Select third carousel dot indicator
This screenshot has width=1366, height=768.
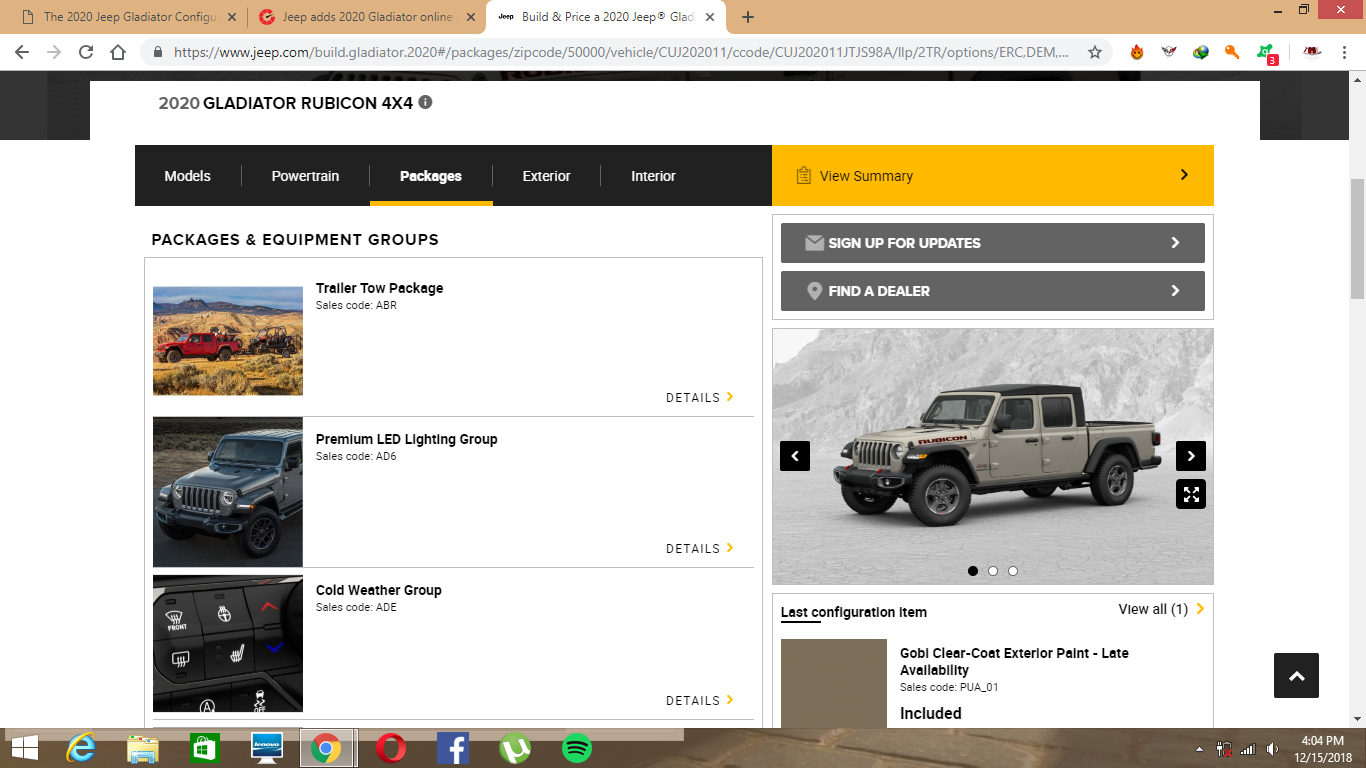pos(1013,571)
